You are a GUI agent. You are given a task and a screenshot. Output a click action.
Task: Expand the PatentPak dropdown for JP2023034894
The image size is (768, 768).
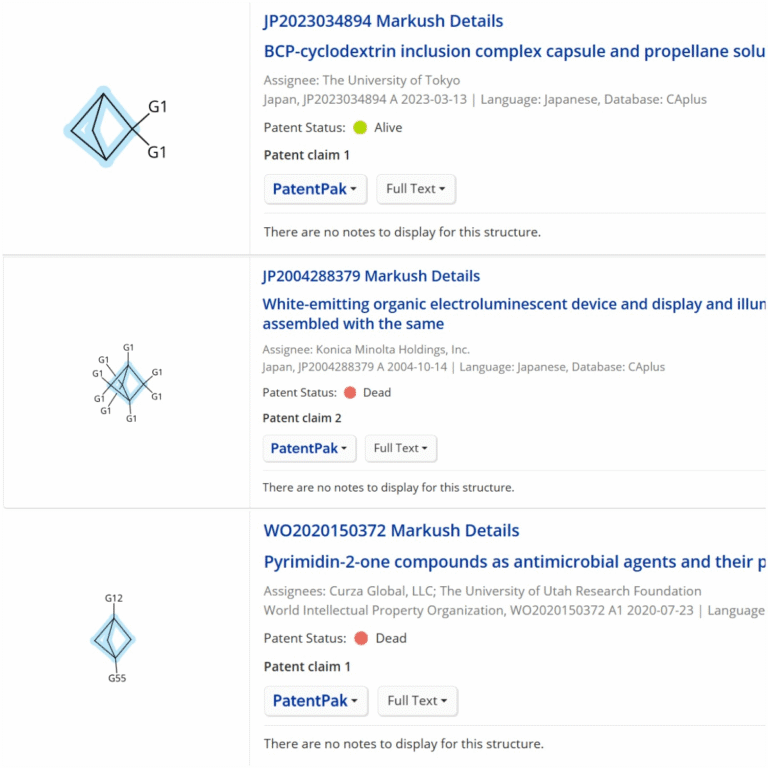[315, 189]
